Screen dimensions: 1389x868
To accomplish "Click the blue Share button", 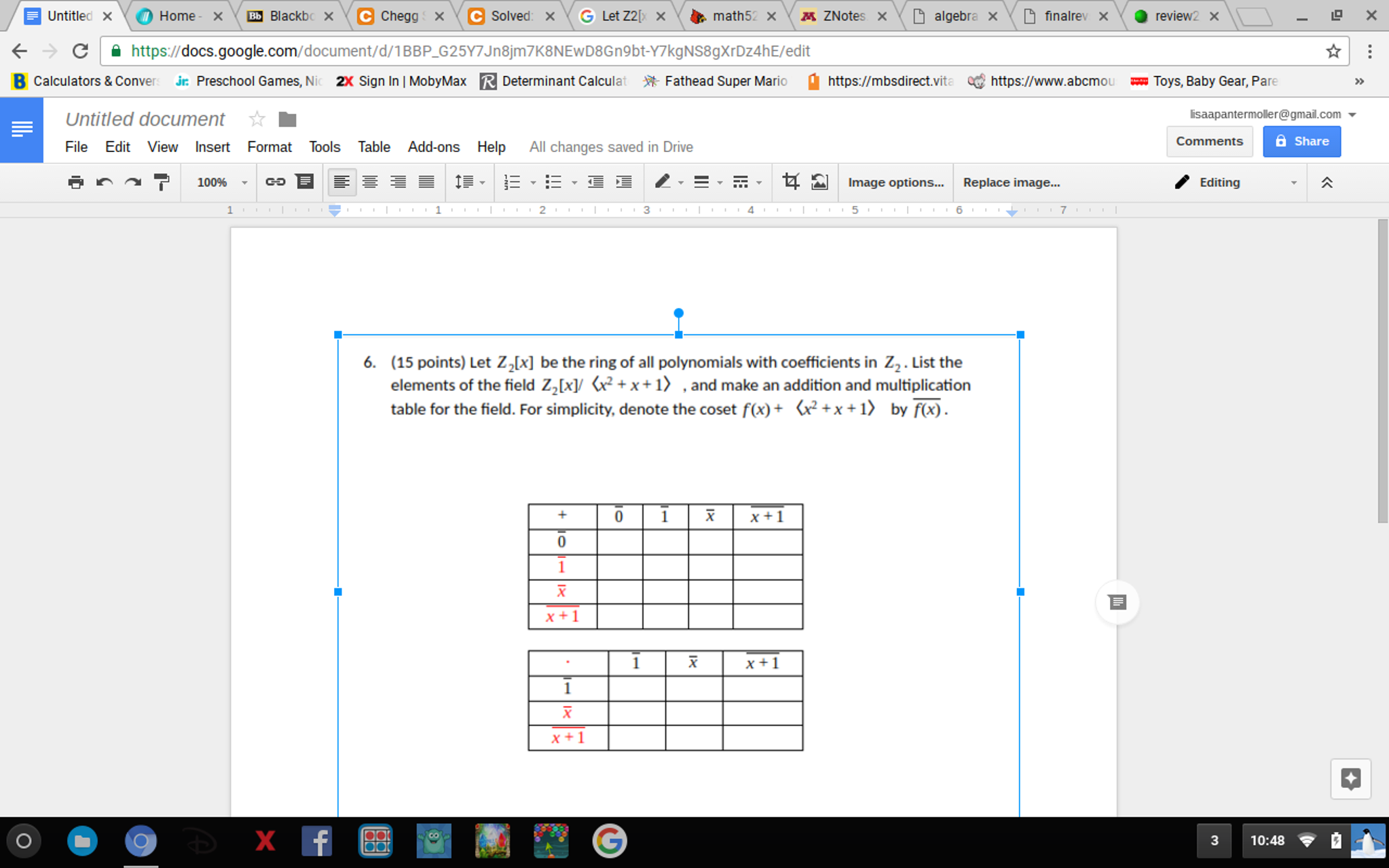I will [1301, 141].
